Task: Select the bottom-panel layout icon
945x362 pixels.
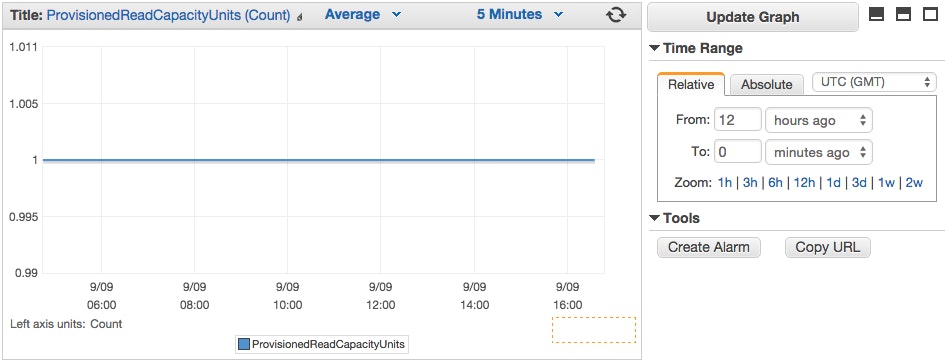Action: point(876,14)
